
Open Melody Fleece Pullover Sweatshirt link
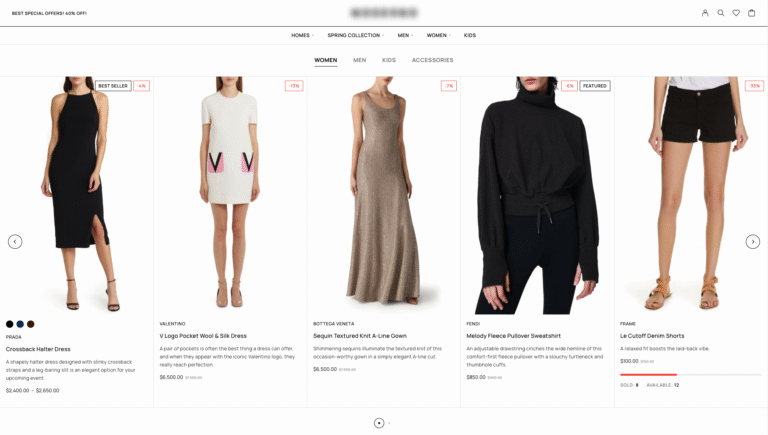513,336
